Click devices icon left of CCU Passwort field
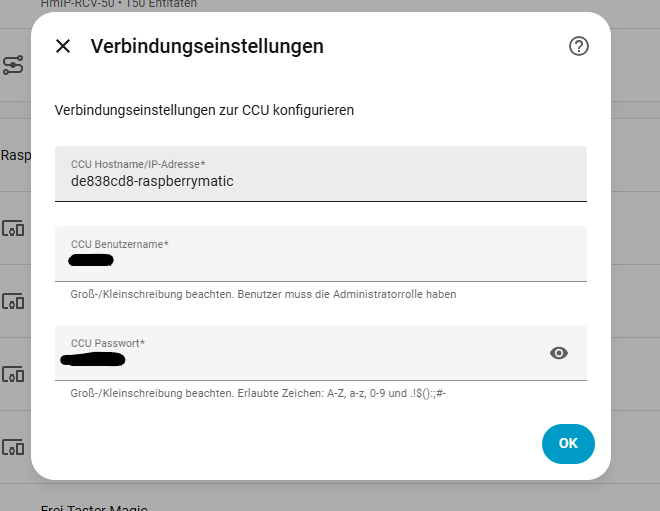The height and width of the screenshot is (511, 660). 13,373
